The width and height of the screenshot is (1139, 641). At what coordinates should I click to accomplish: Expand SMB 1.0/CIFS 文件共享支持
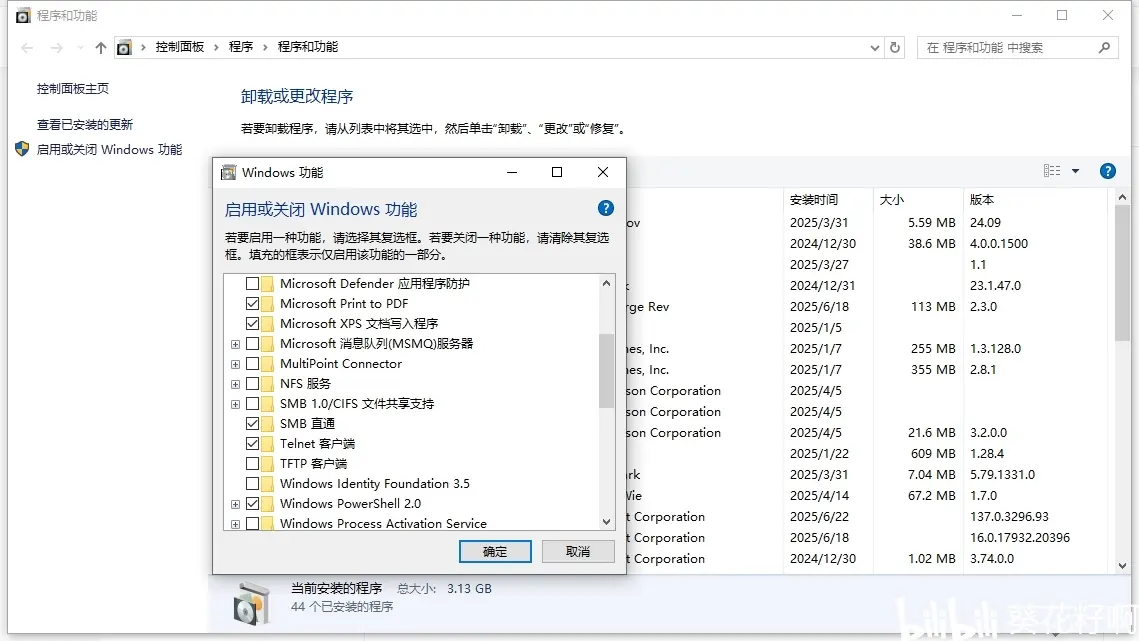(x=235, y=403)
